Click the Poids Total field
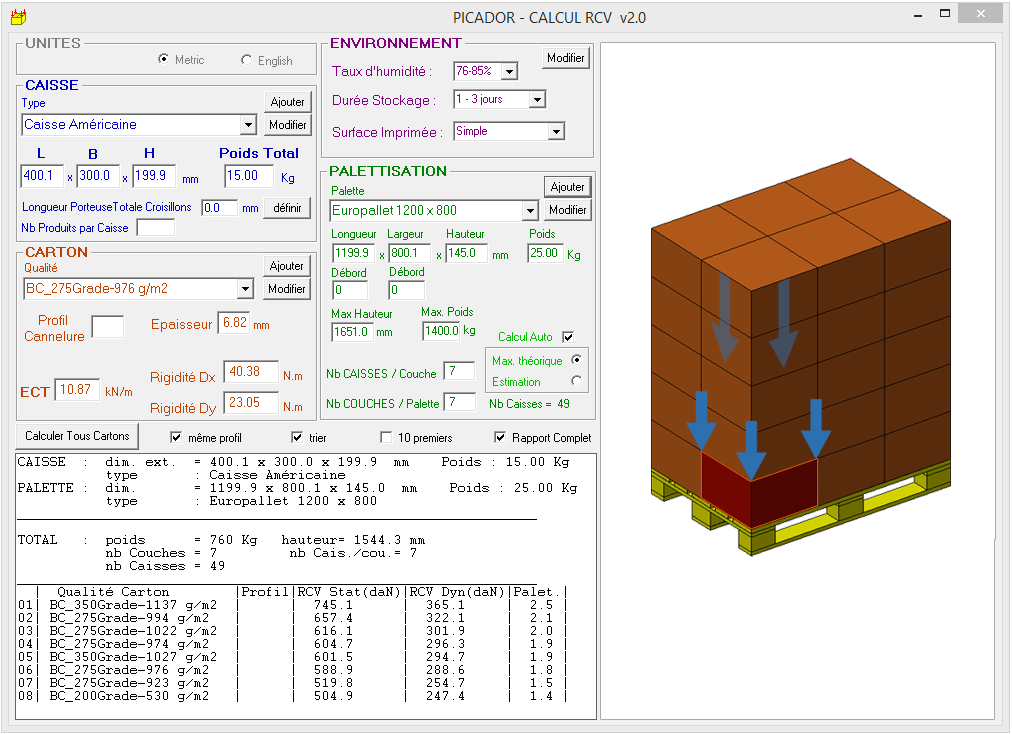The height and width of the screenshot is (734, 1012). [x=248, y=176]
